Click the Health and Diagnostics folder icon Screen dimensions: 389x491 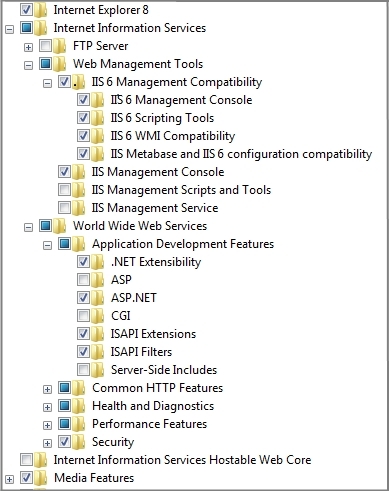79,406
